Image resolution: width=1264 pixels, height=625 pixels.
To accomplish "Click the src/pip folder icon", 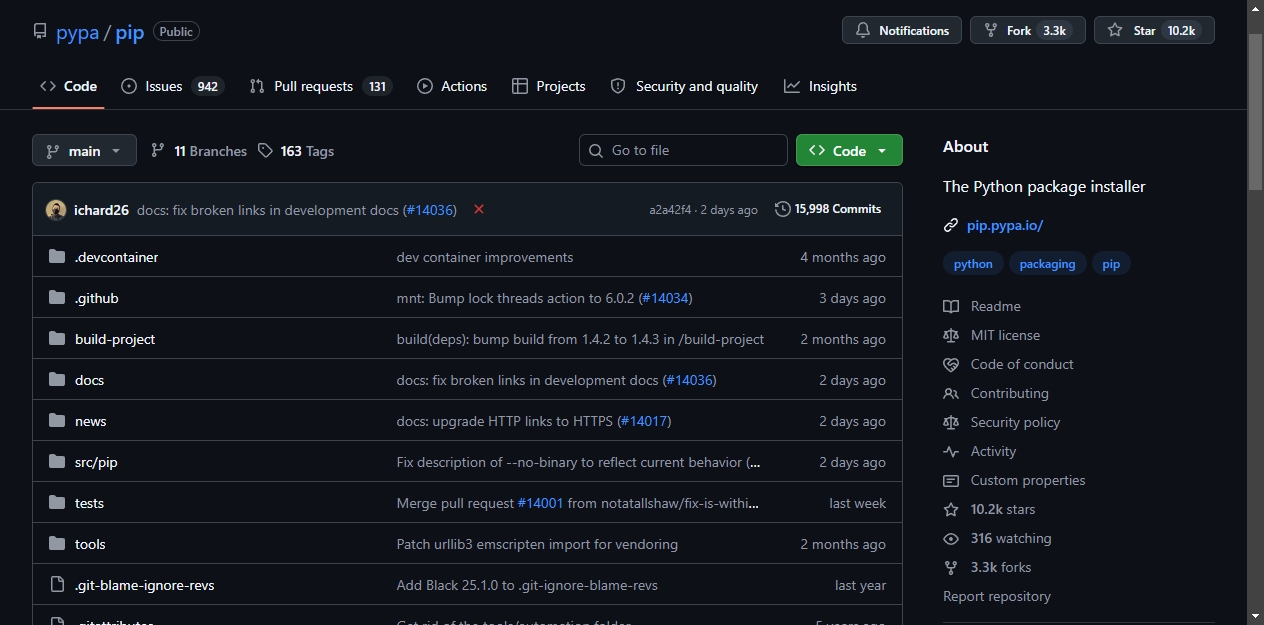I will [x=57, y=462].
